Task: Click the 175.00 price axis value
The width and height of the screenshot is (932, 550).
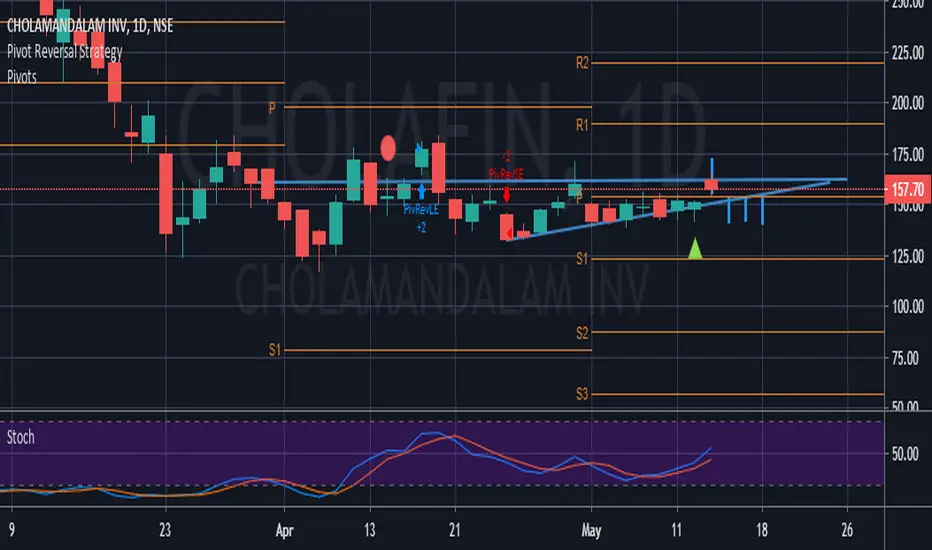Action: point(908,155)
